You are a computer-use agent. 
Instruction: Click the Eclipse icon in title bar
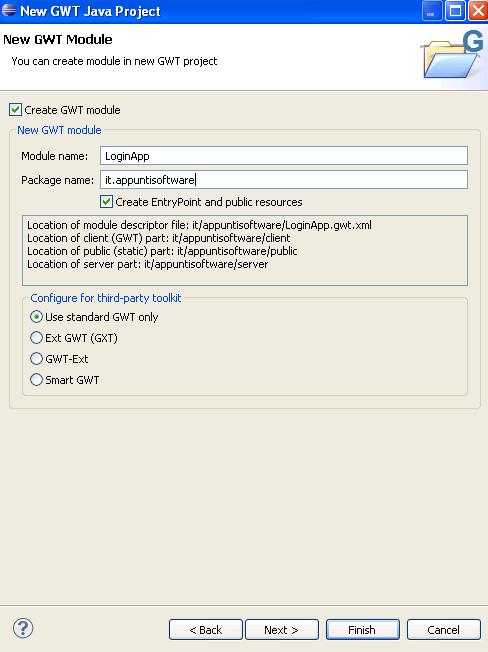coord(9,10)
